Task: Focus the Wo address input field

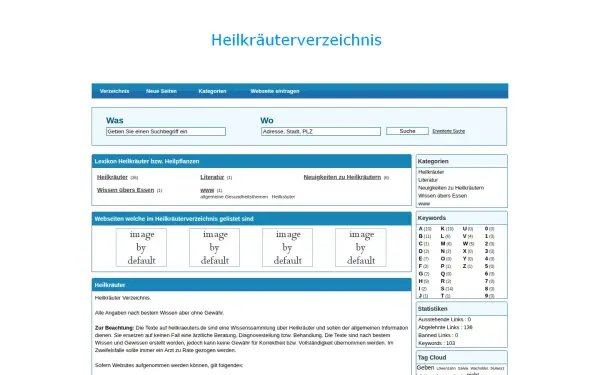Action: [321, 131]
